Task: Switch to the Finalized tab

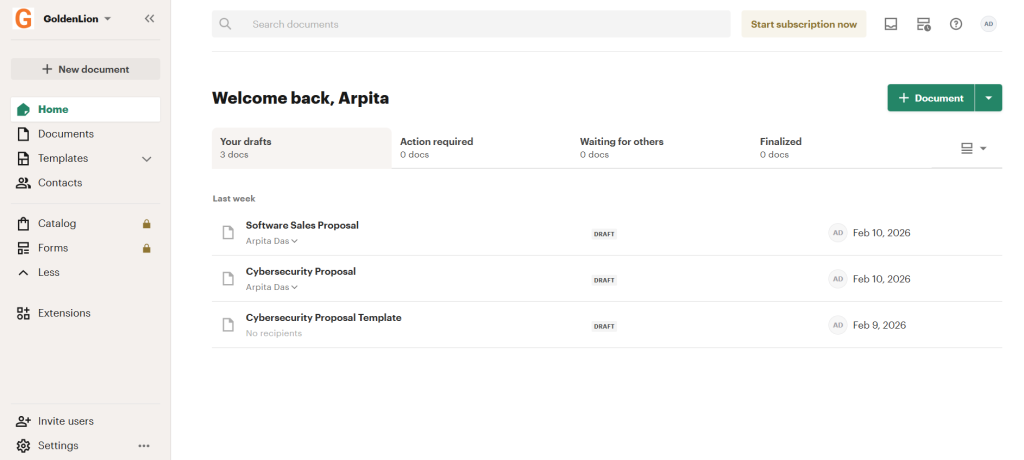Action: point(842,148)
